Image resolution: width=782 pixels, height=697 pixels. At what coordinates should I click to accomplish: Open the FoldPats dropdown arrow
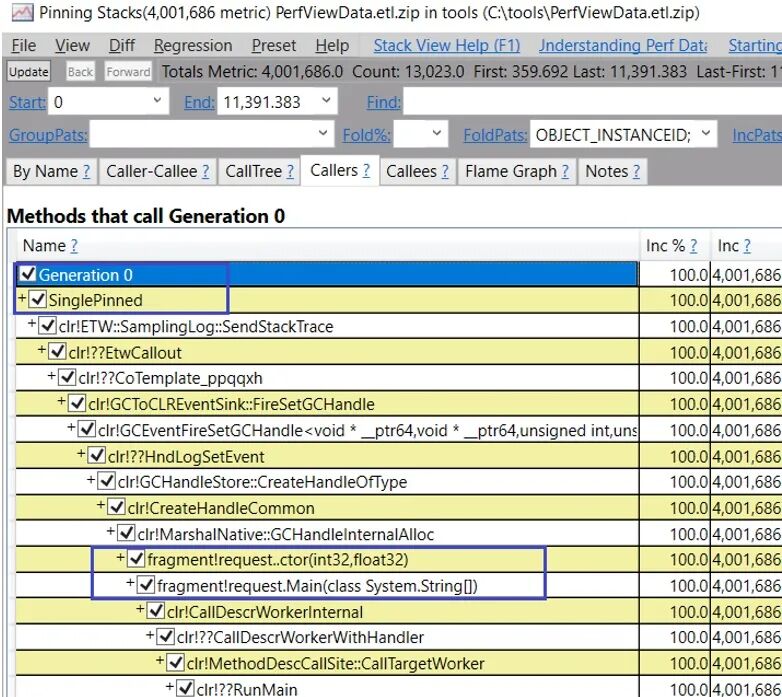tap(705, 134)
